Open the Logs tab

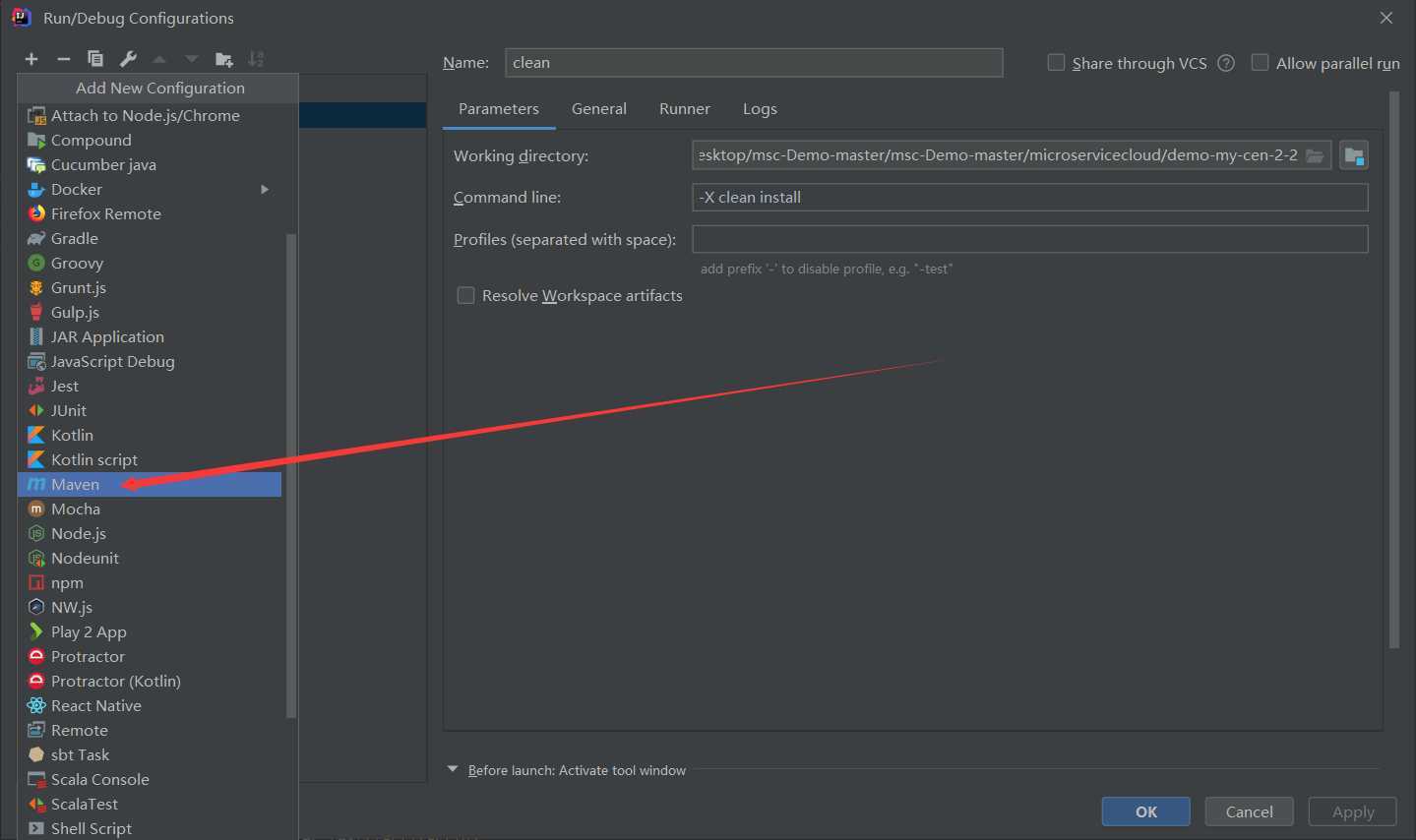(760, 109)
